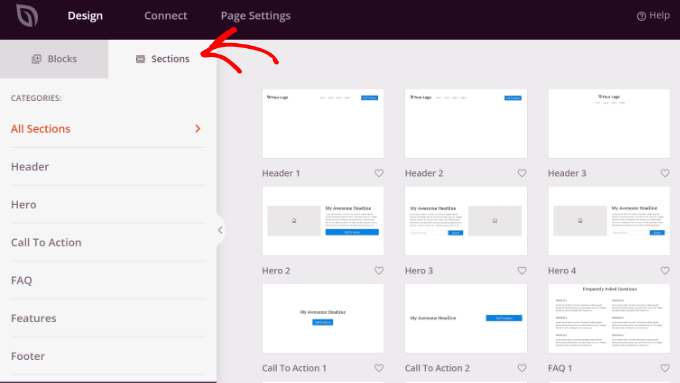Choose the Hero 3 section thumbnail
Screen dimensions: 680x383
pos(466,221)
